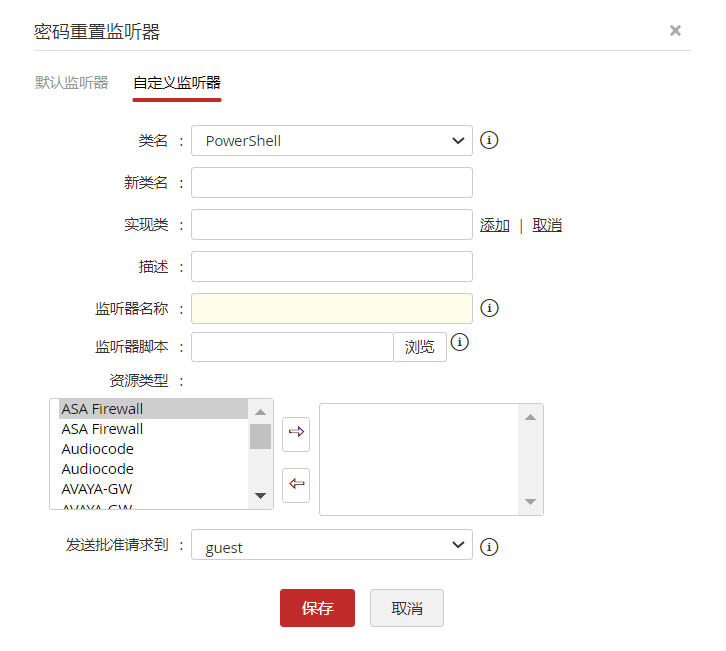Viewport: 726px width, 651px height.
Task: Remove resource type with left arrow button
Action: (296, 485)
